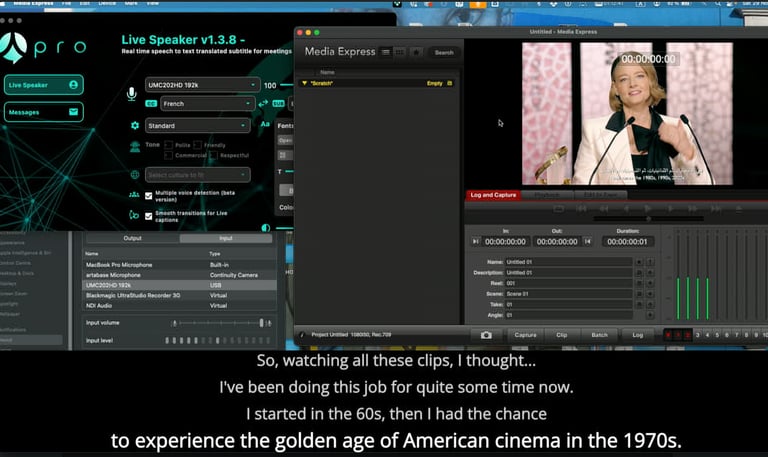Image resolution: width=768 pixels, height=457 pixels.
Task: Click the gear settings icon beside Standard
Action: click(x=135, y=125)
